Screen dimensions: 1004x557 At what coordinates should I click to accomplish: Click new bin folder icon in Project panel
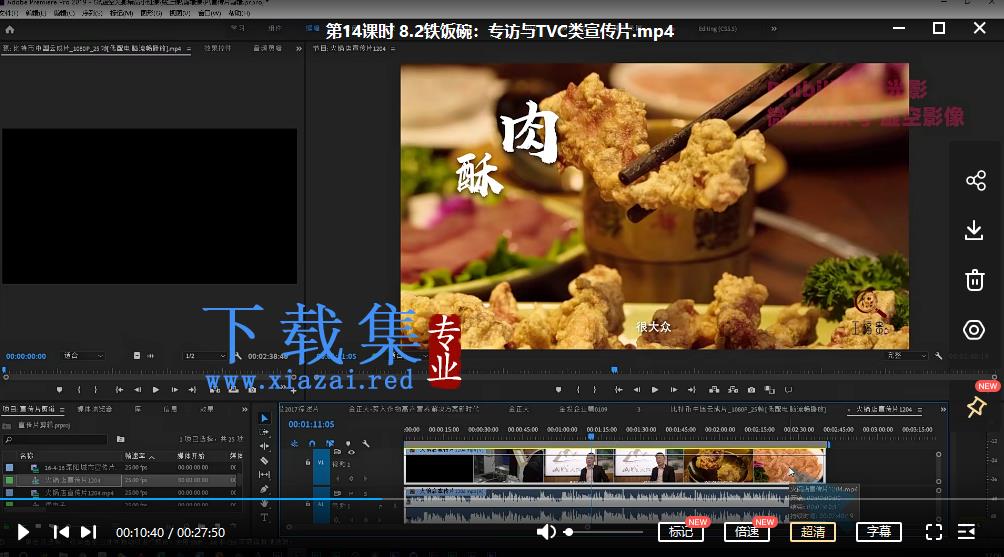[x=120, y=439]
